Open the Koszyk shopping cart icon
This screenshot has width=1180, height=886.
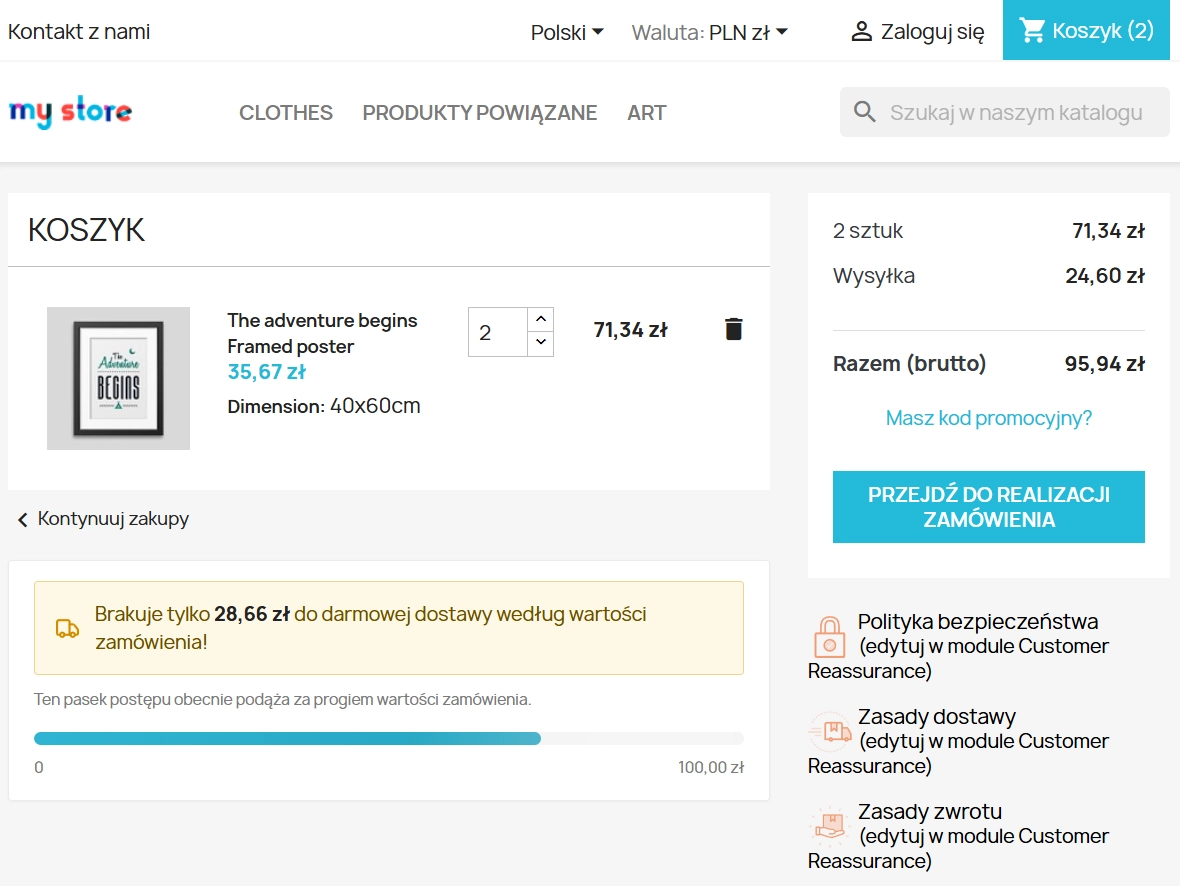click(x=1032, y=30)
